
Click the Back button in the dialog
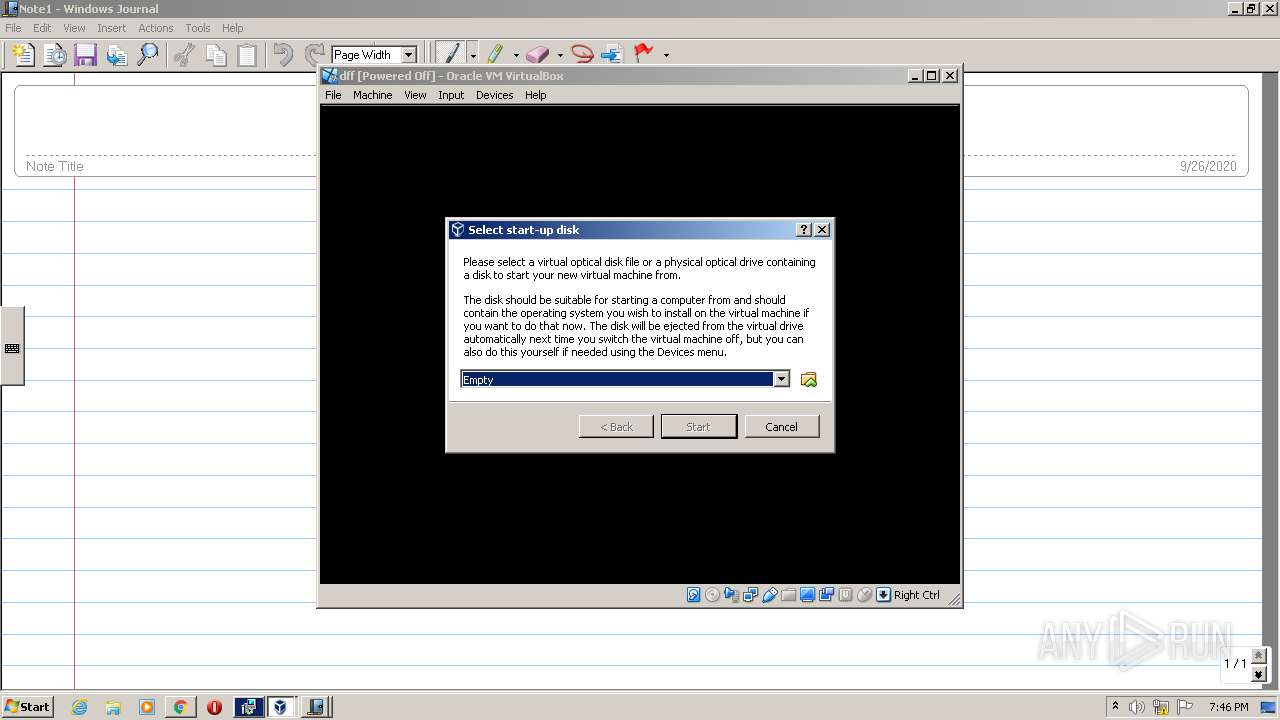click(x=616, y=426)
